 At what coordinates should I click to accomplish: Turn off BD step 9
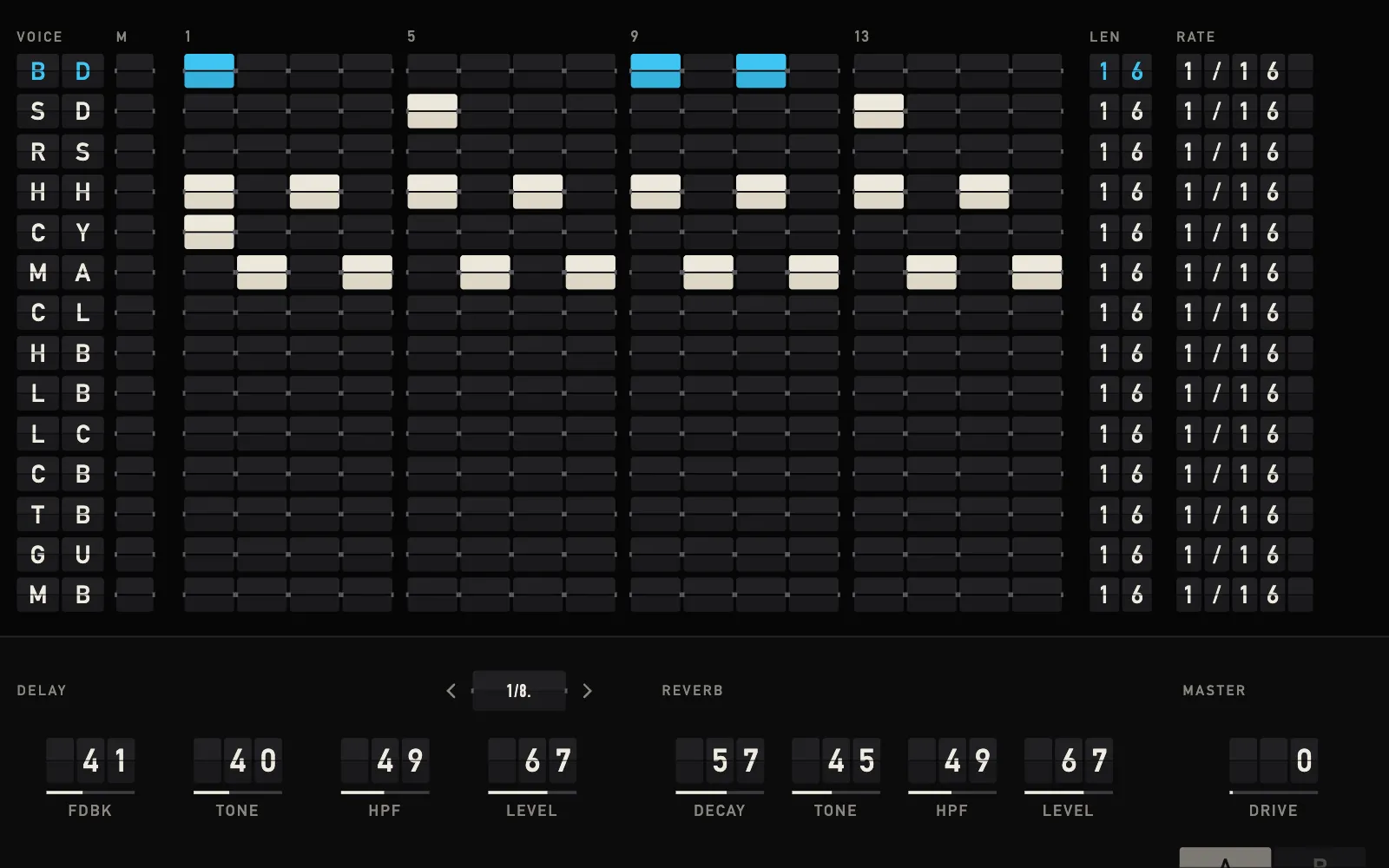[655, 71]
